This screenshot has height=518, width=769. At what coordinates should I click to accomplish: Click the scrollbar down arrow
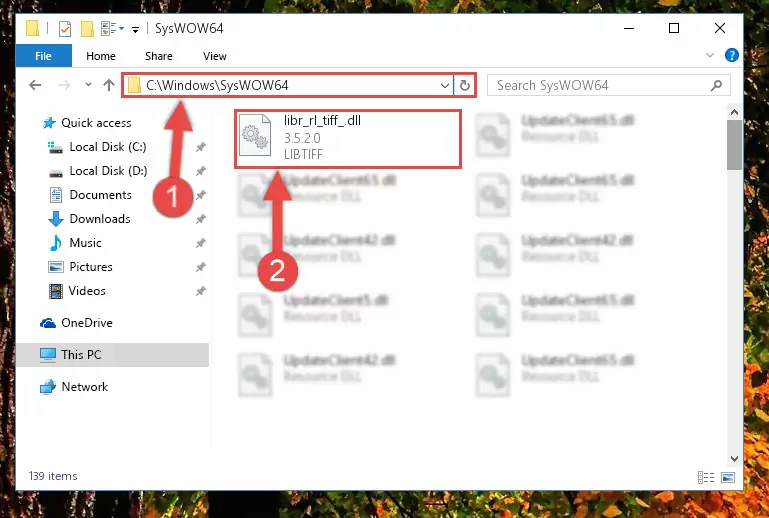pyautogui.click(x=734, y=459)
